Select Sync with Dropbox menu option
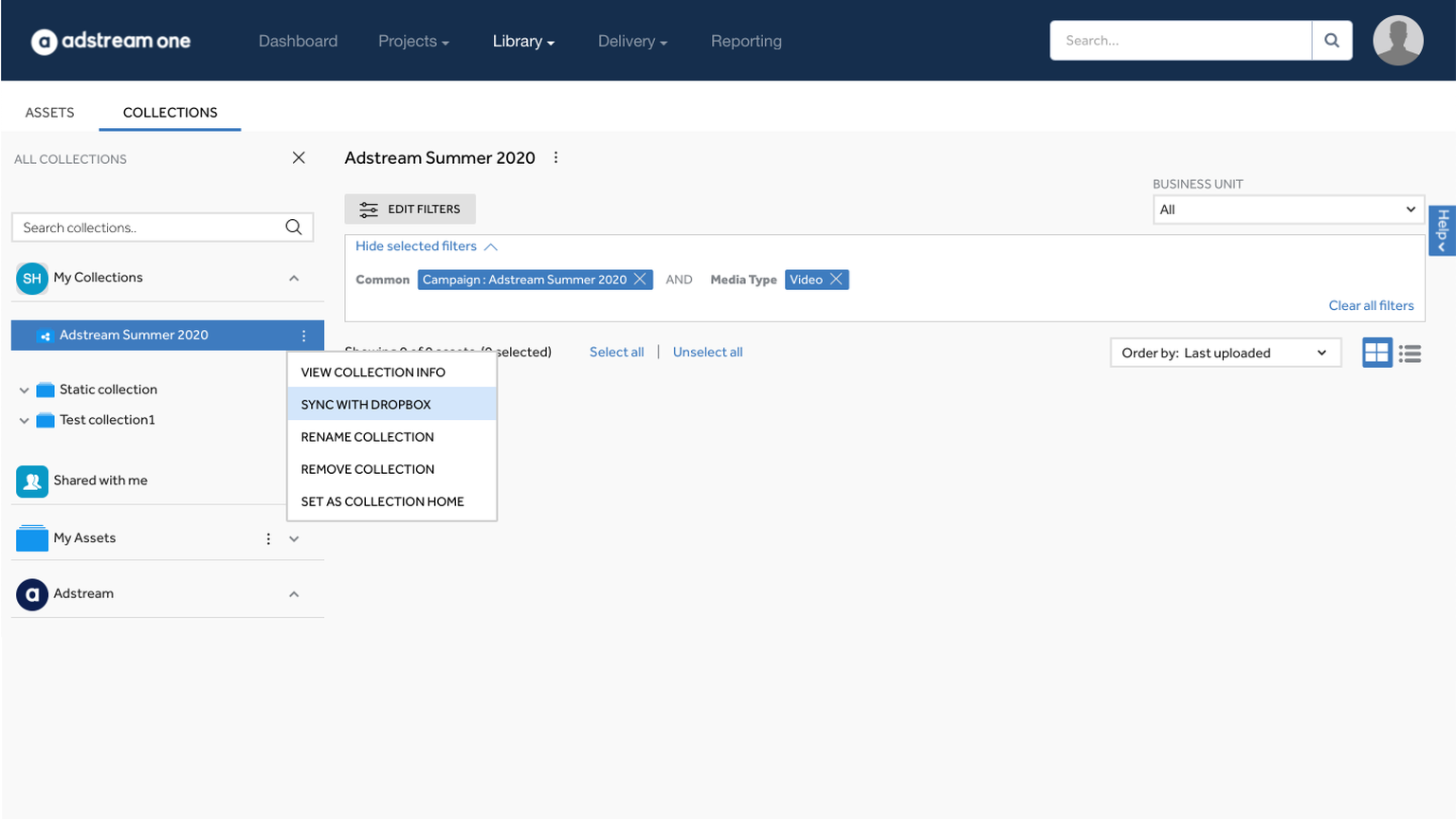Screen dimensions: 1456x819 pos(366,405)
